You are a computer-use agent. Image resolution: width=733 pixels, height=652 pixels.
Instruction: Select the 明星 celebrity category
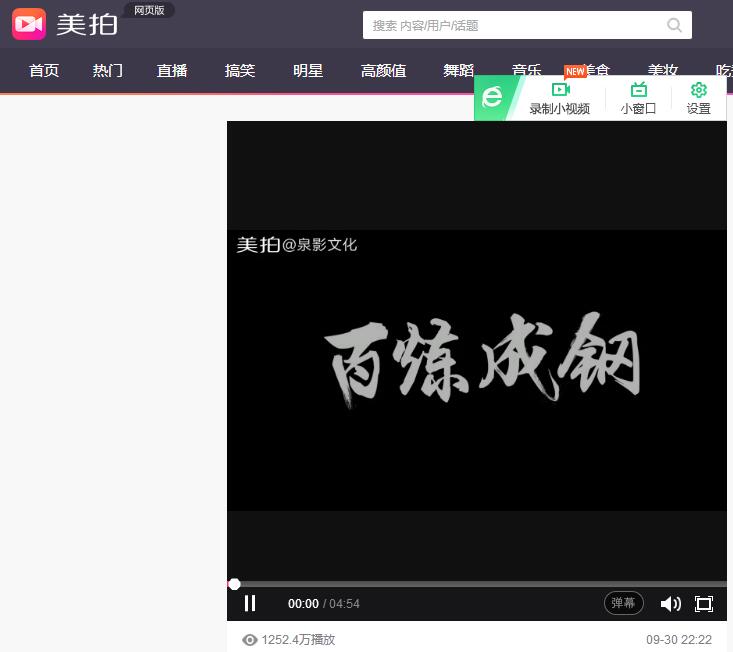point(308,71)
